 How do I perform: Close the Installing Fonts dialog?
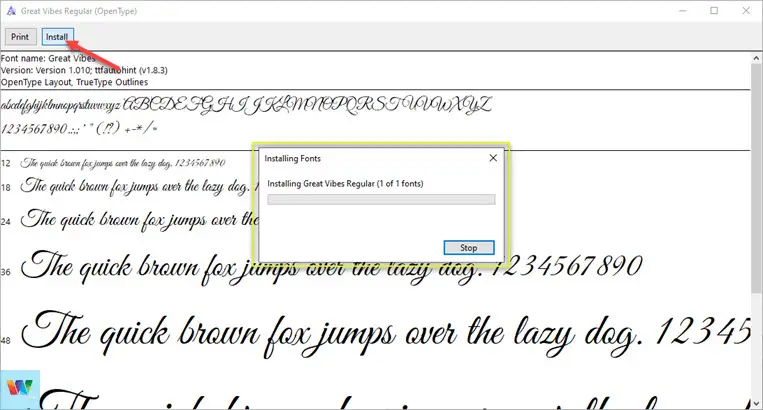point(493,158)
